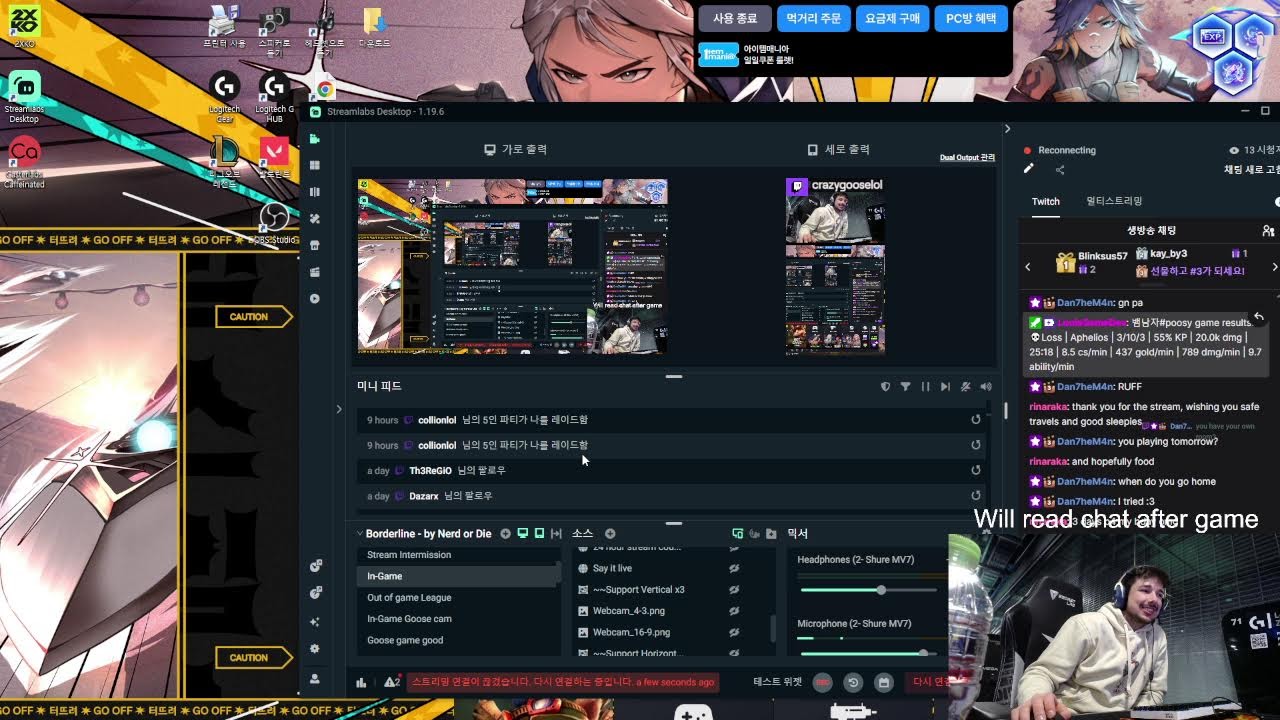Expand the left panel arrow beside mini feed
Screen dimensions: 1280x720
(x=339, y=409)
